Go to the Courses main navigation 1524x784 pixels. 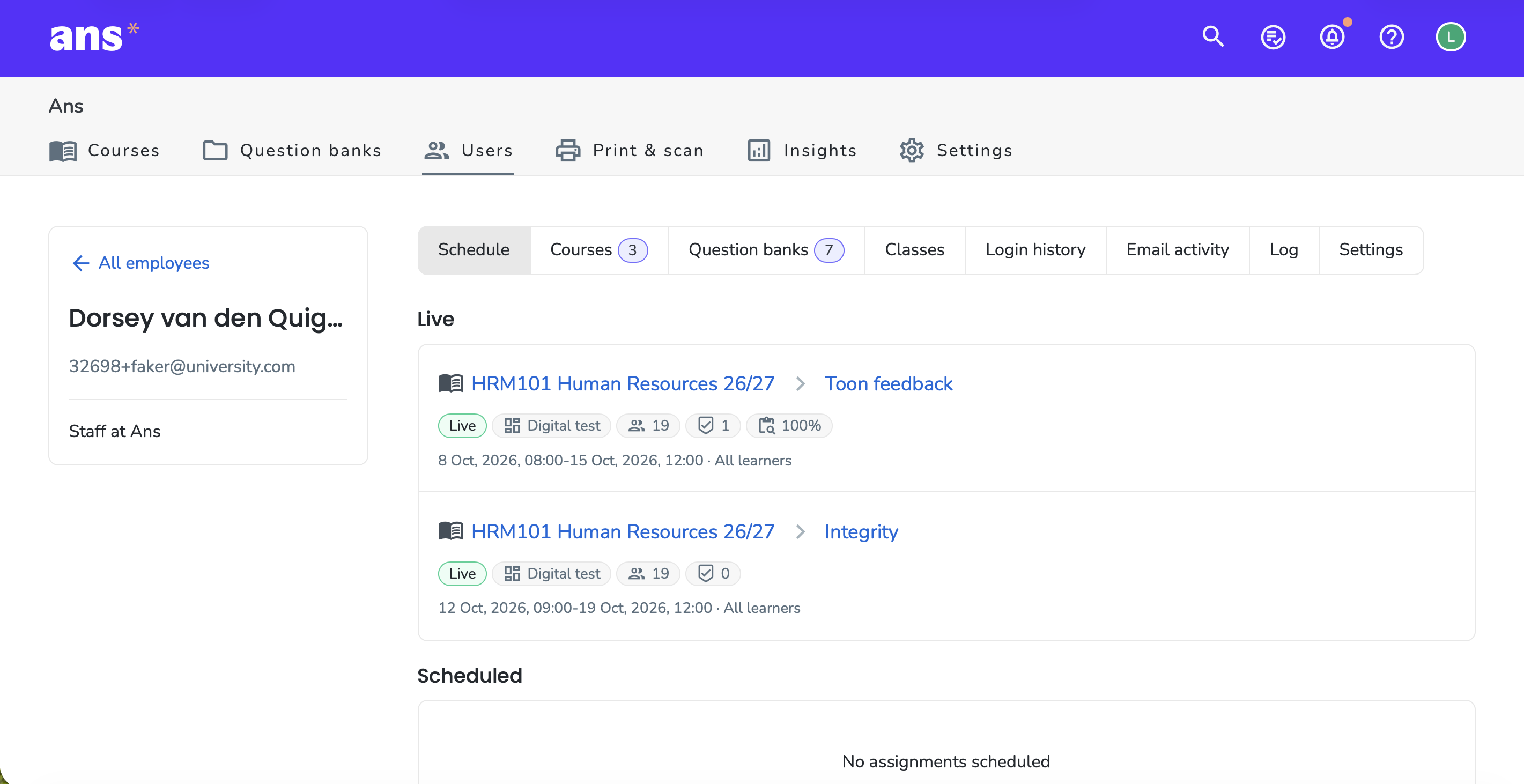point(105,150)
